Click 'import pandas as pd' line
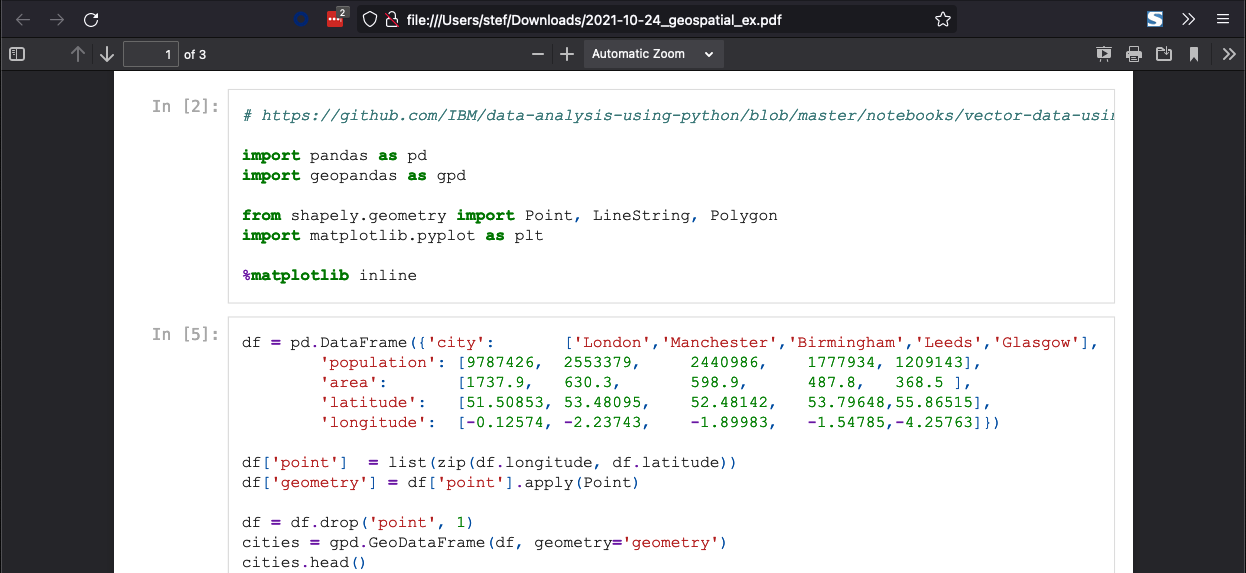 pyautogui.click(x=336, y=155)
